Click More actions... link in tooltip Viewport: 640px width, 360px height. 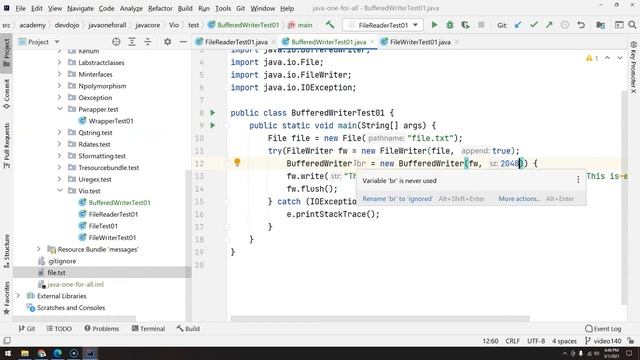click(x=519, y=199)
